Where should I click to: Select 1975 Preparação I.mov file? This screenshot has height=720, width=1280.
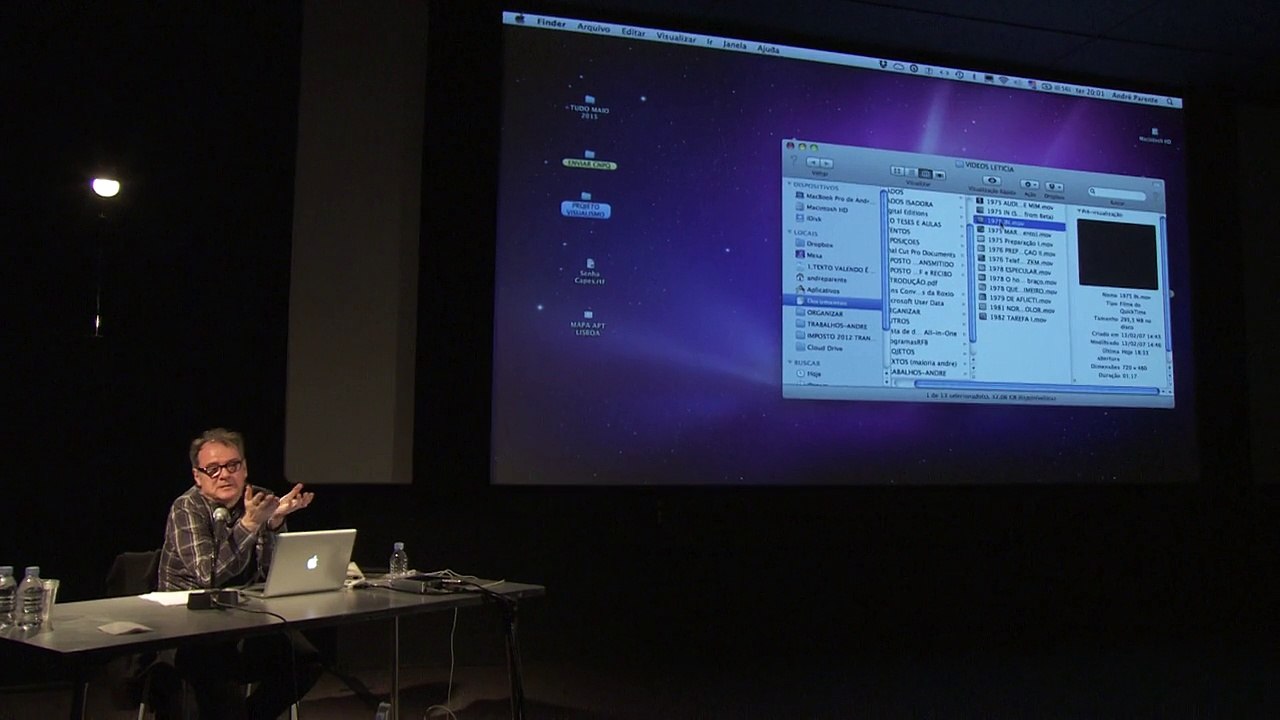(x=1016, y=240)
